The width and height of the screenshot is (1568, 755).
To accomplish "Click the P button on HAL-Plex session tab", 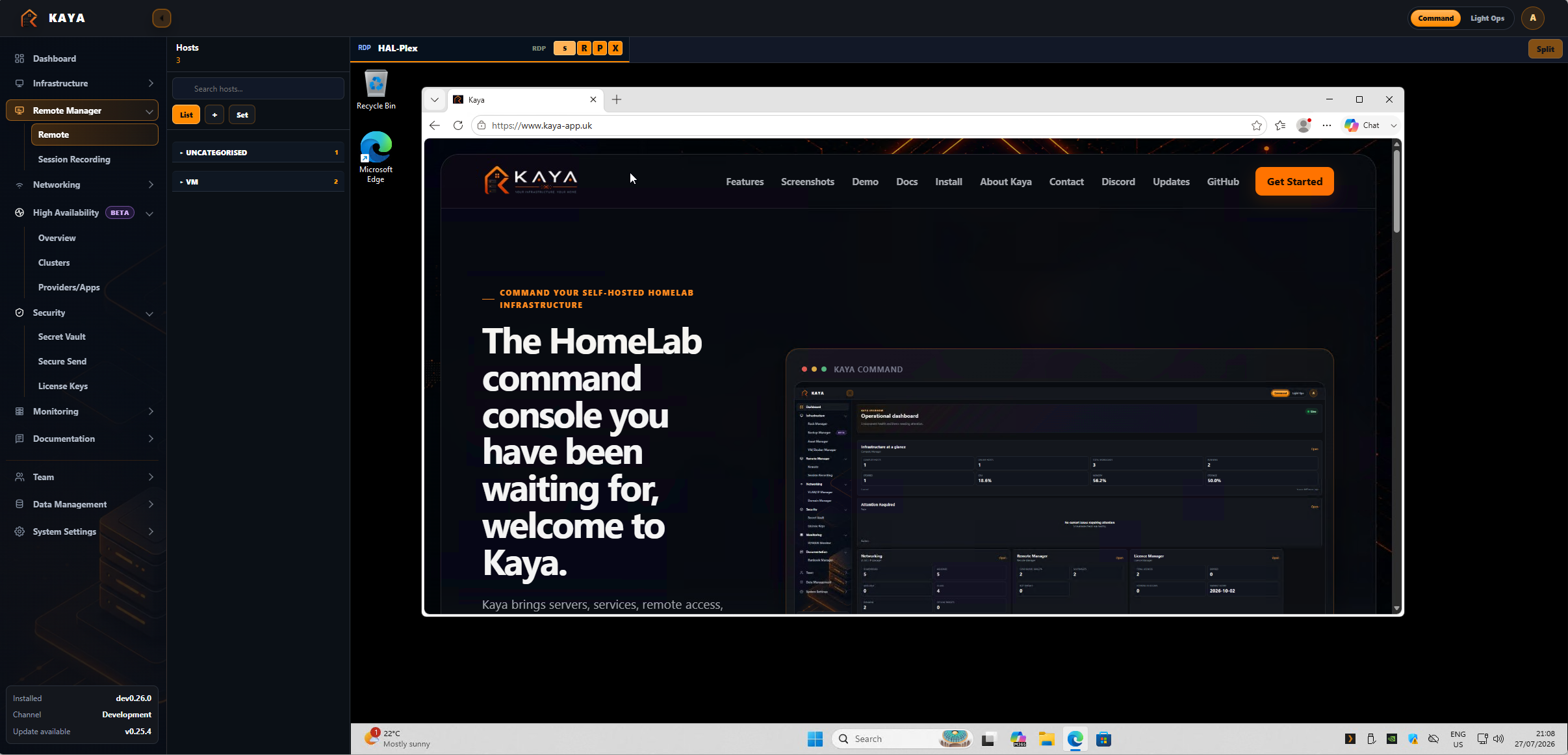I will [x=600, y=48].
